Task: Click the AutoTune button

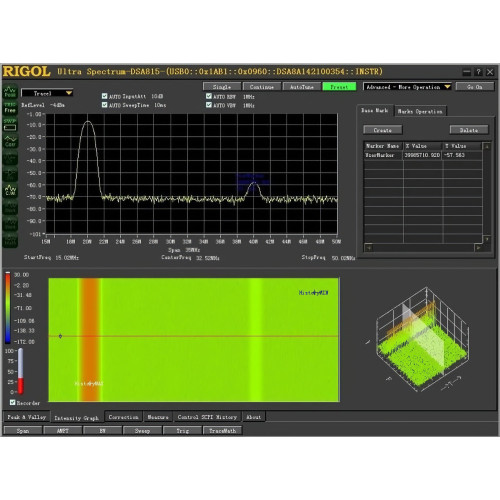Action: tap(302, 87)
